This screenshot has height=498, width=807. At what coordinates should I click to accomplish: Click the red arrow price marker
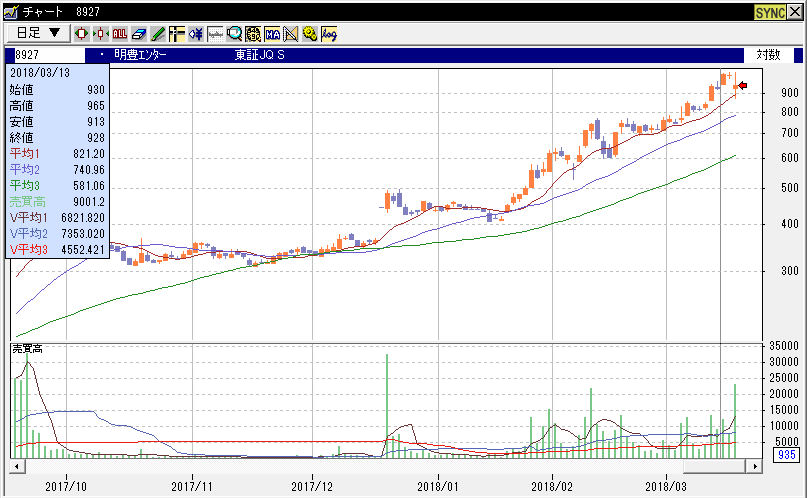pos(742,87)
